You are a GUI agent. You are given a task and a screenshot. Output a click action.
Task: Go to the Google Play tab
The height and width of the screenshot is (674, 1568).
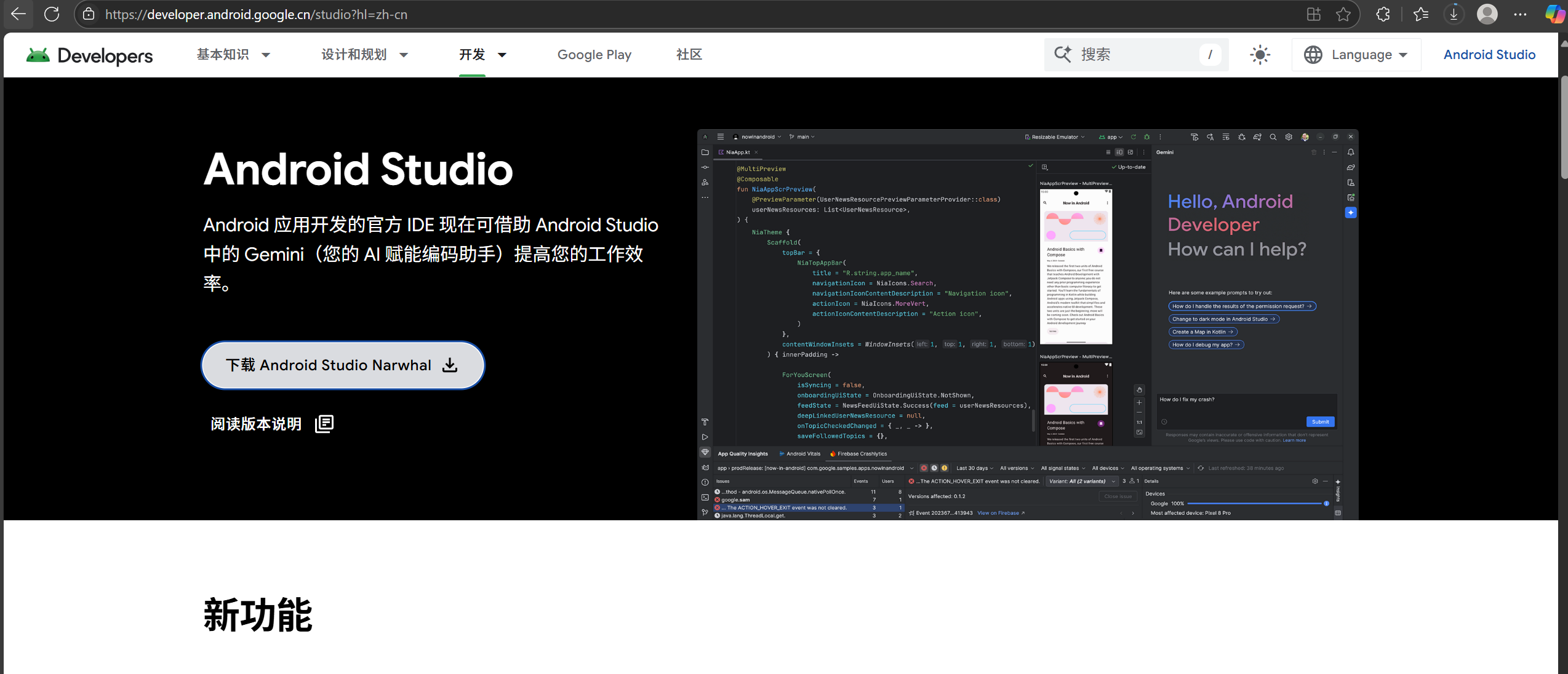594,55
